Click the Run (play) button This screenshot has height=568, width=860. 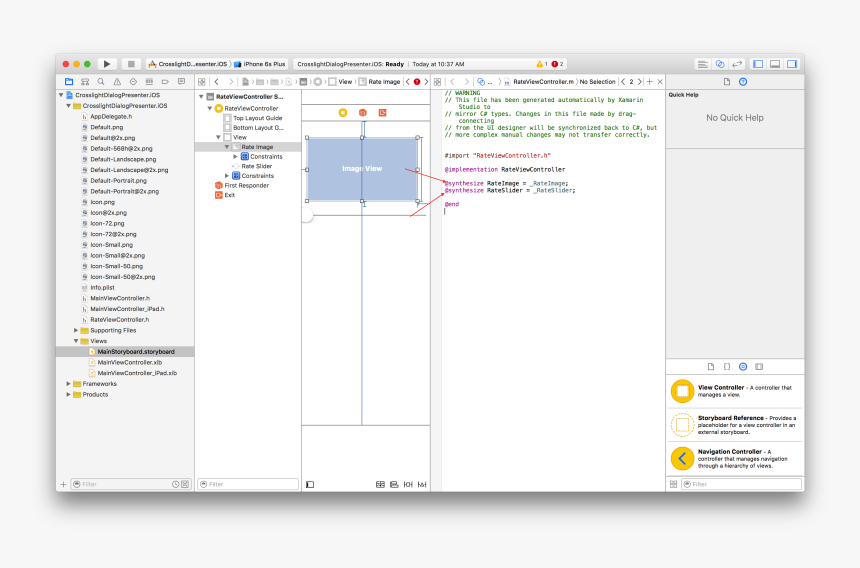tap(107, 64)
